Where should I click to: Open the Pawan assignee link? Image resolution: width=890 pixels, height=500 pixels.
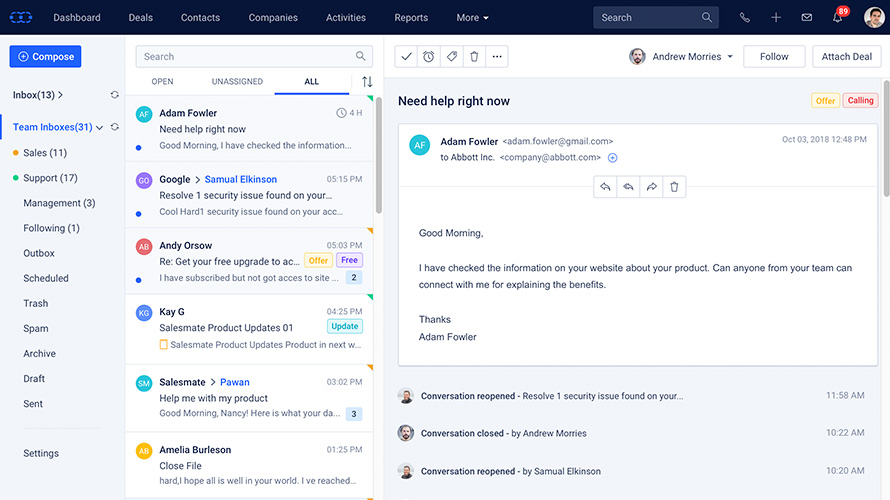(234, 382)
